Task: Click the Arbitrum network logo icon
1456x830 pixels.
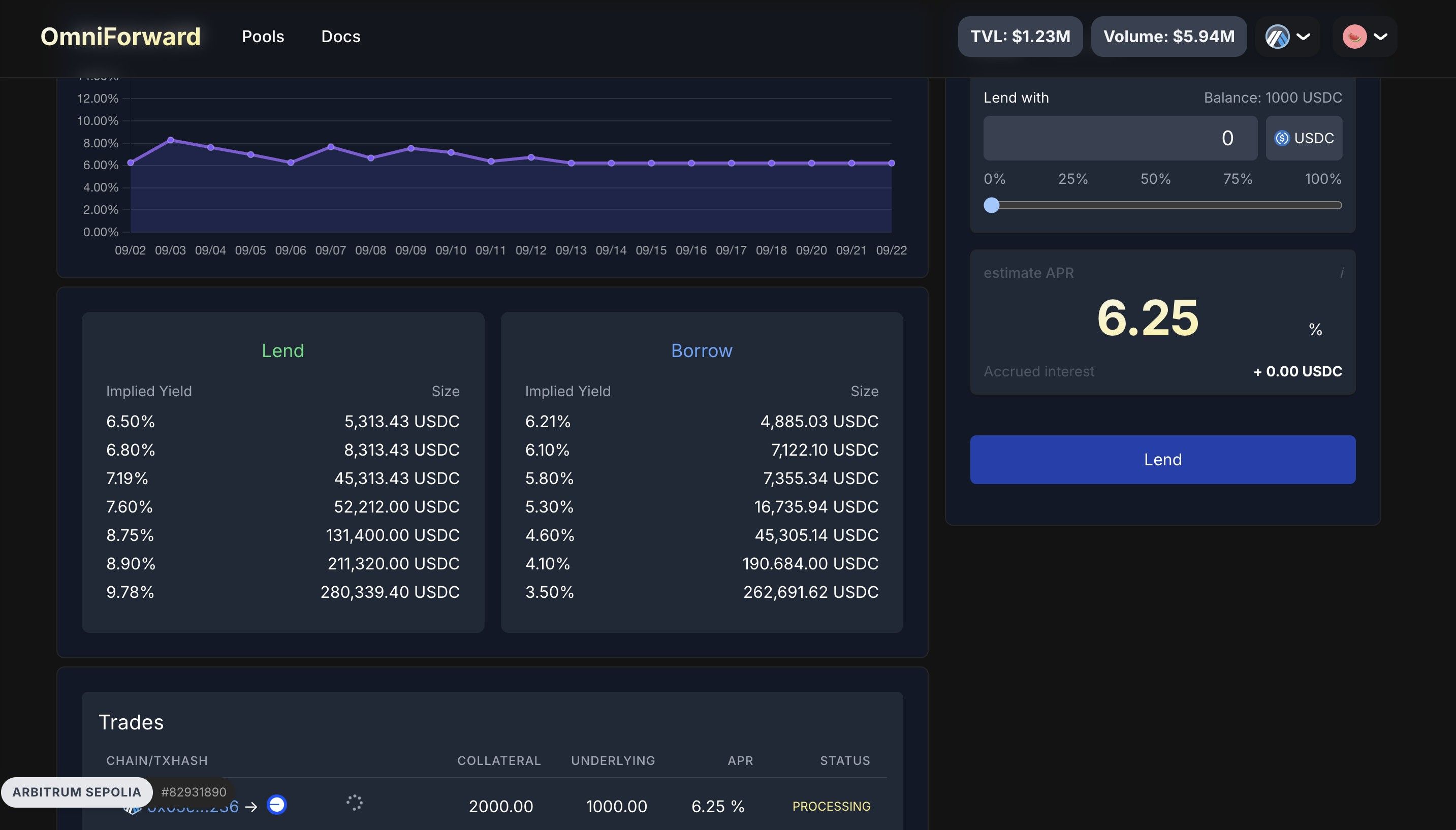Action: pos(1278,37)
